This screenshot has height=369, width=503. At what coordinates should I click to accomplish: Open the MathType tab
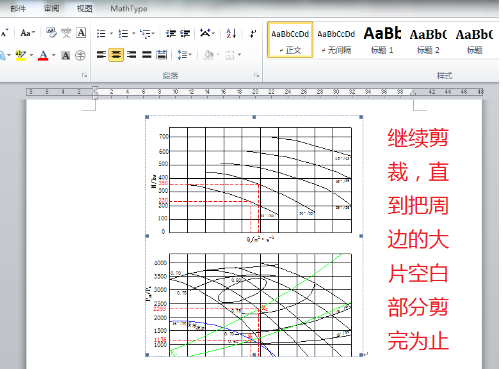(129, 9)
